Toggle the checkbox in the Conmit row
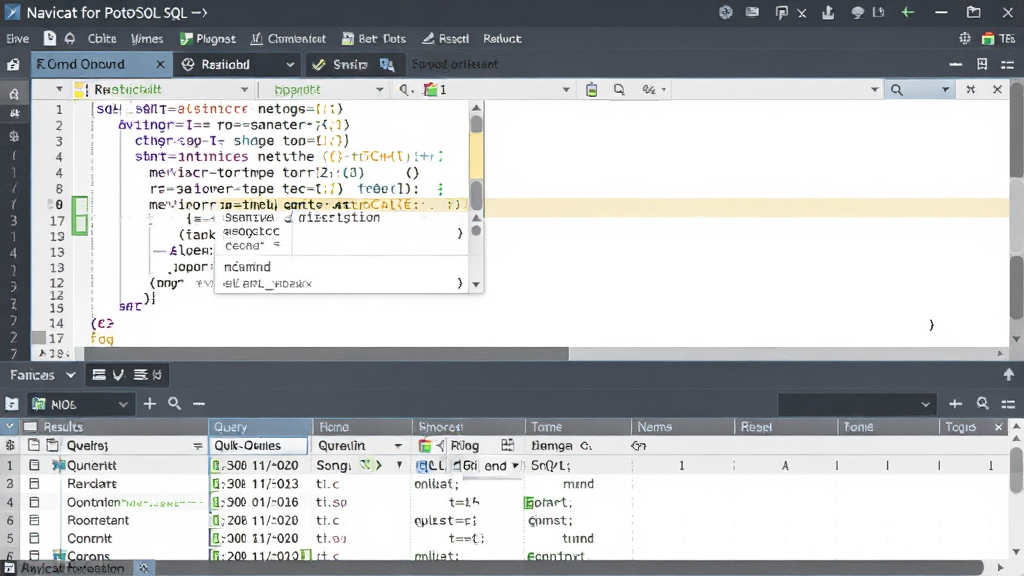The width and height of the screenshot is (1024, 576). pyautogui.click(x=34, y=538)
